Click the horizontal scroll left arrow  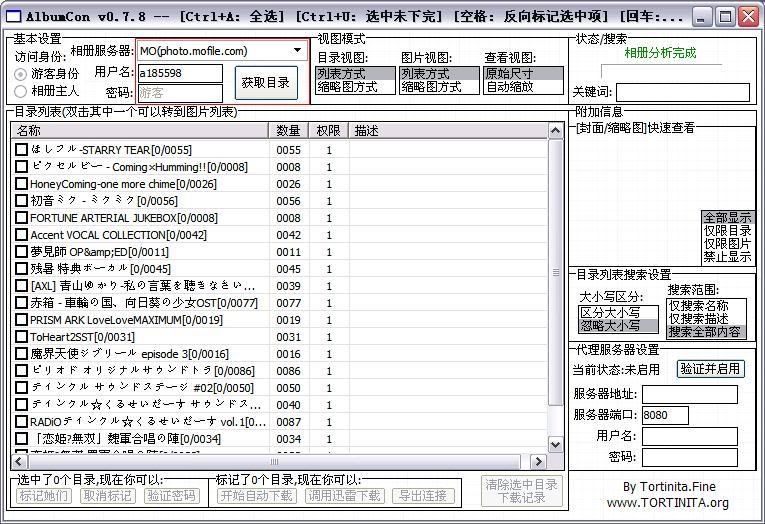19,461
